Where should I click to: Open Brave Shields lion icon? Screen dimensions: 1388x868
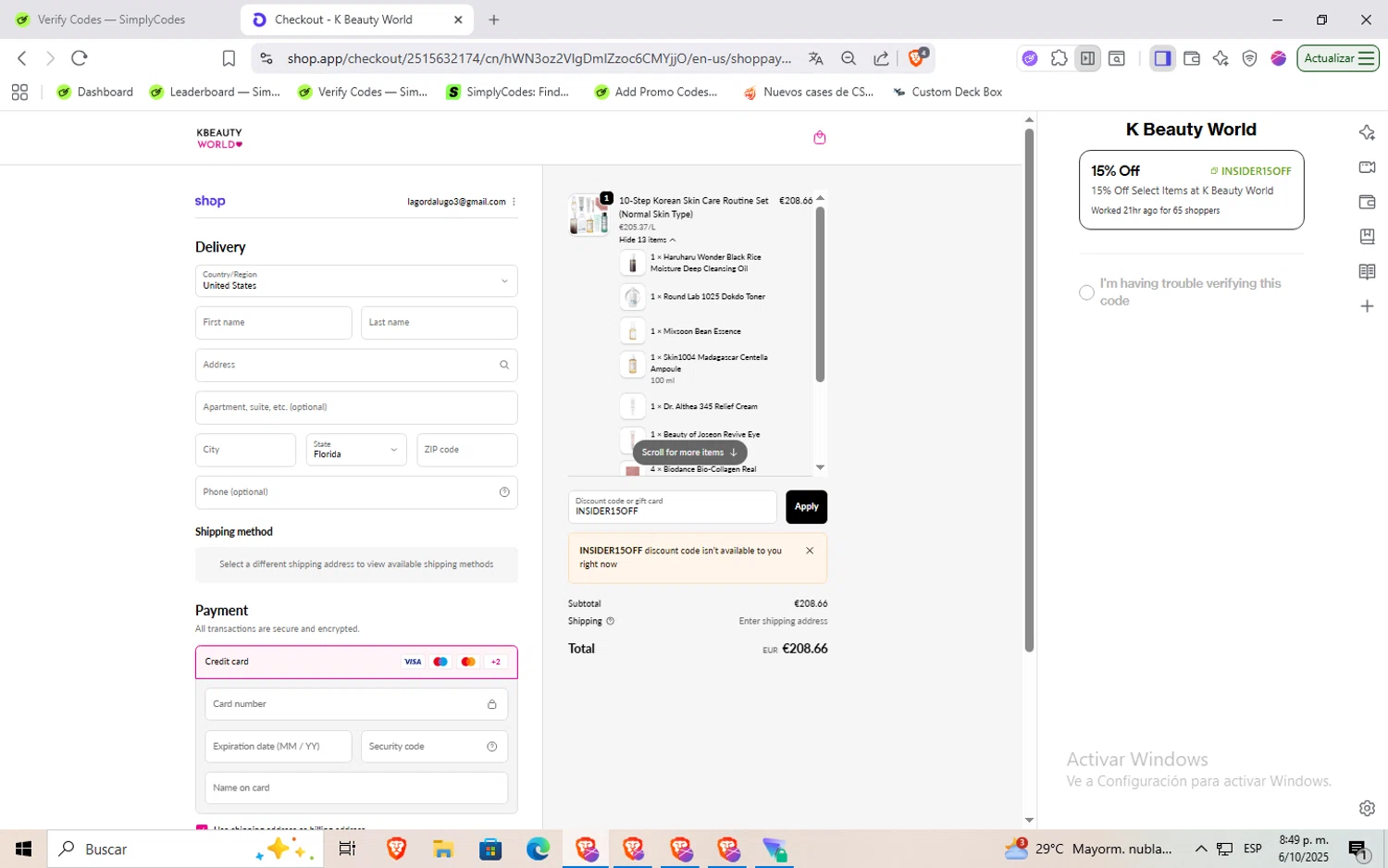click(x=916, y=57)
